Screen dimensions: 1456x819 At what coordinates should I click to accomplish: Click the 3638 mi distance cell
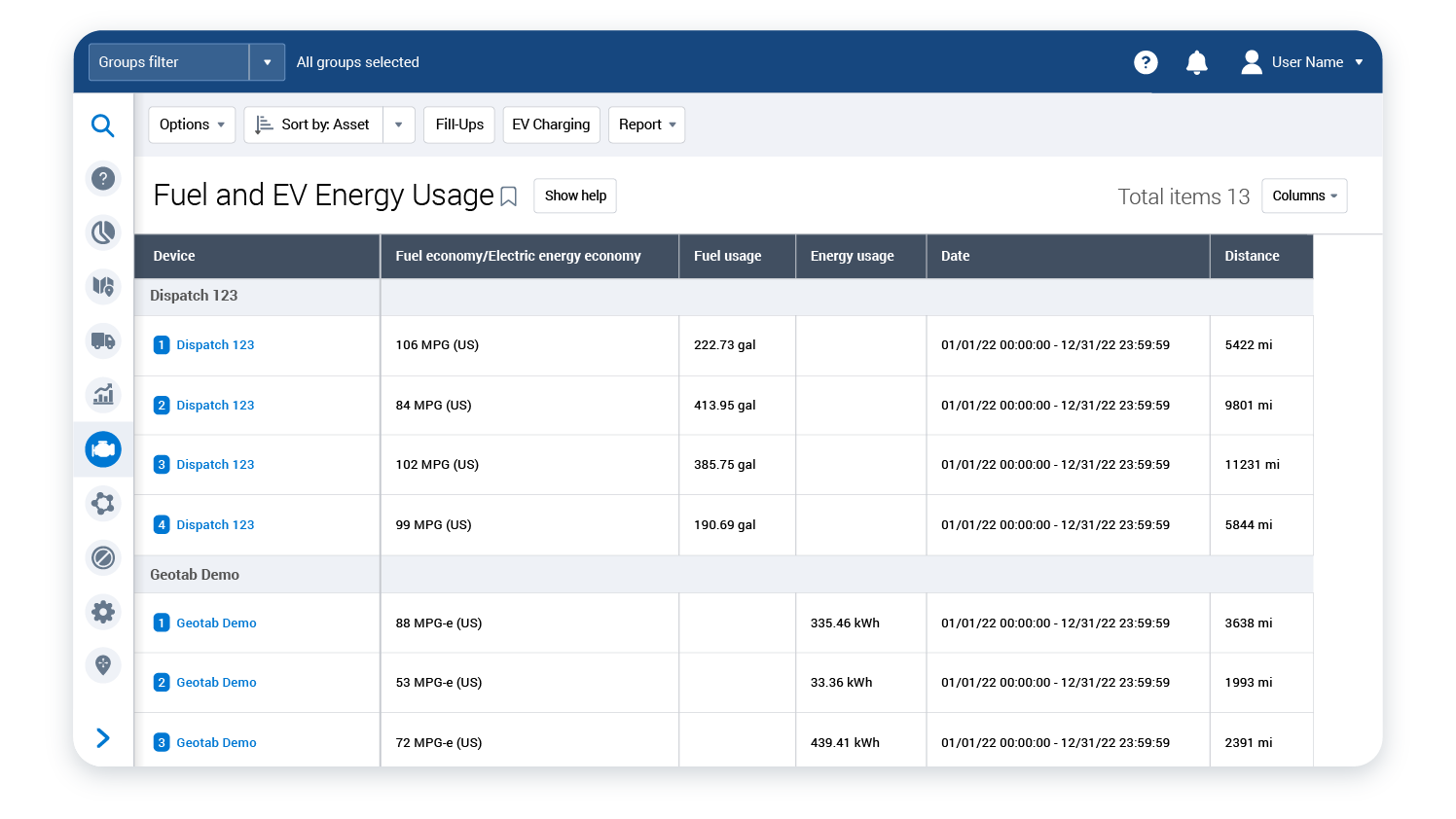pyautogui.click(x=1261, y=623)
